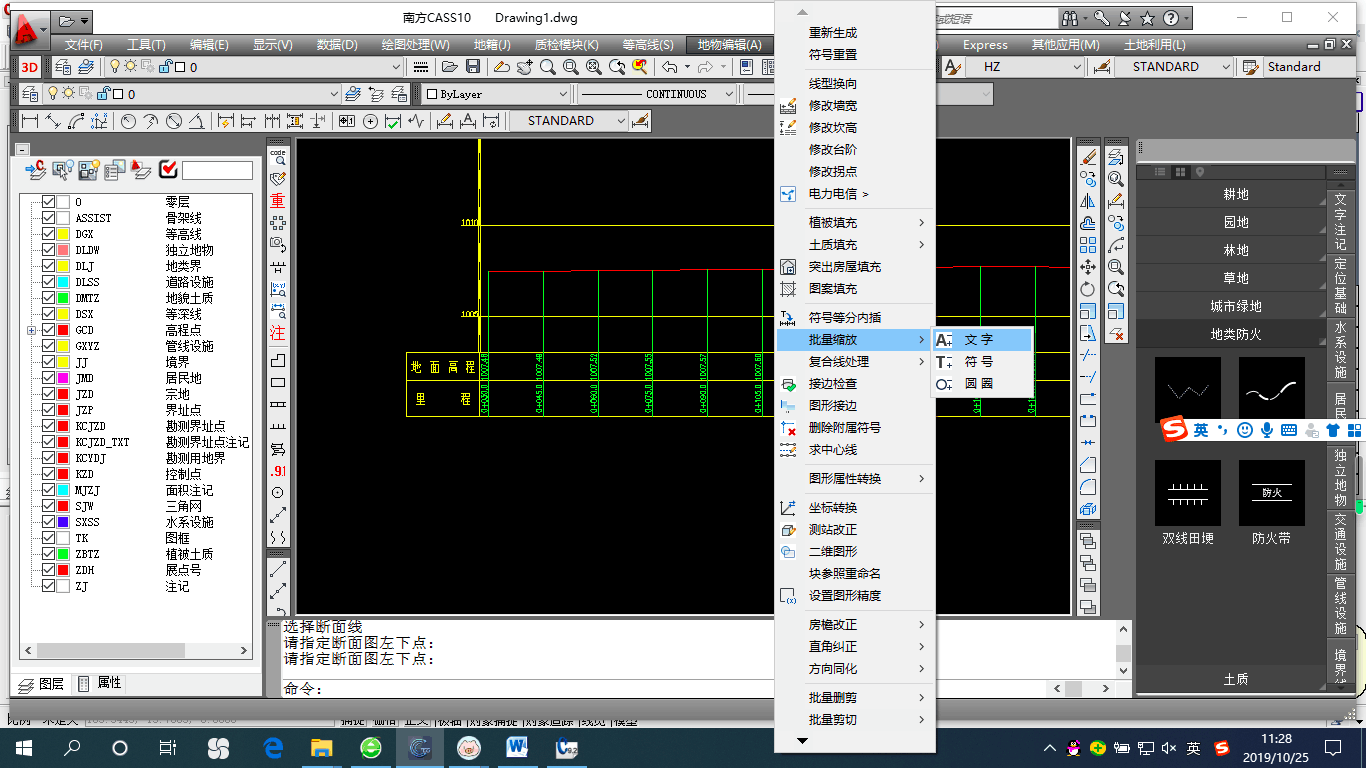Click the 防火带 symbol thumbnail
The width and height of the screenshot is (1366, 768).
tap(1272, 493)
